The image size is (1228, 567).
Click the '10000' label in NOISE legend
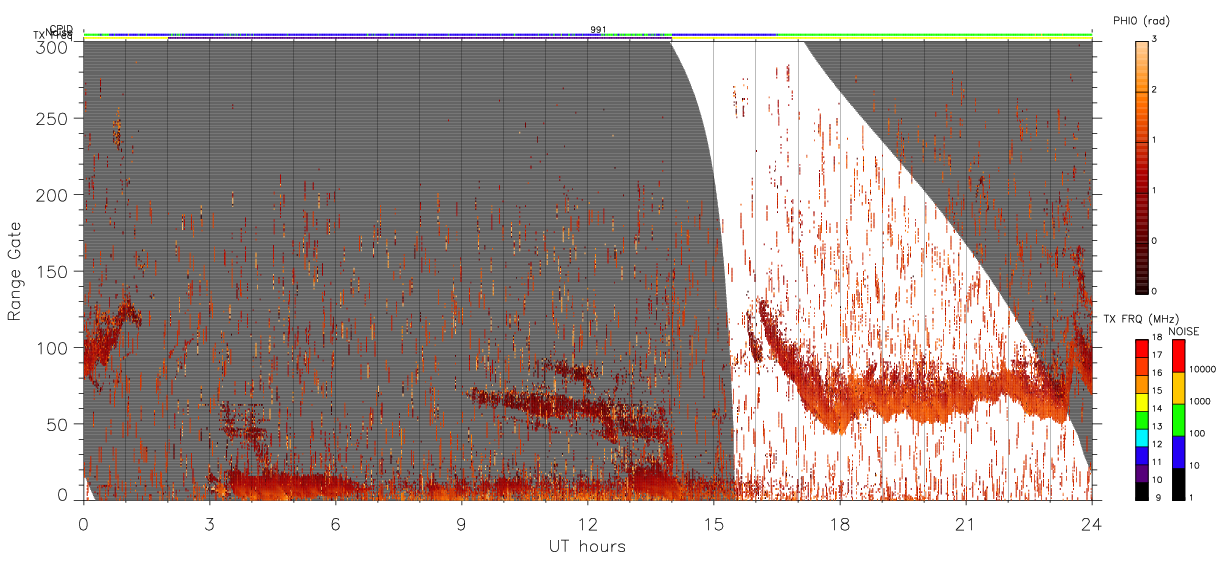coord(1204,369)
